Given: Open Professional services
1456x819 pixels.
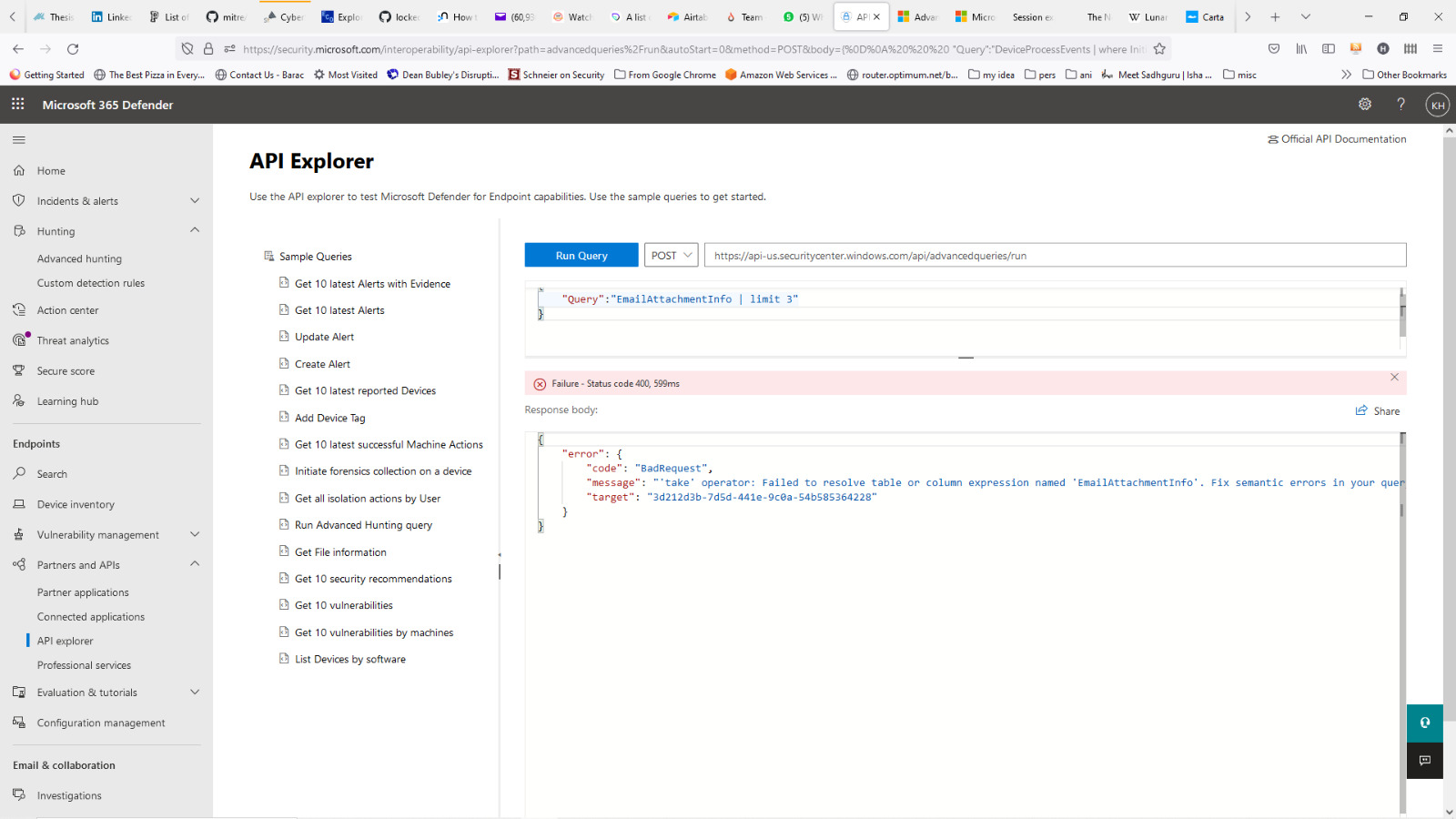Looking at the screenshot, I should coord(84,665).
